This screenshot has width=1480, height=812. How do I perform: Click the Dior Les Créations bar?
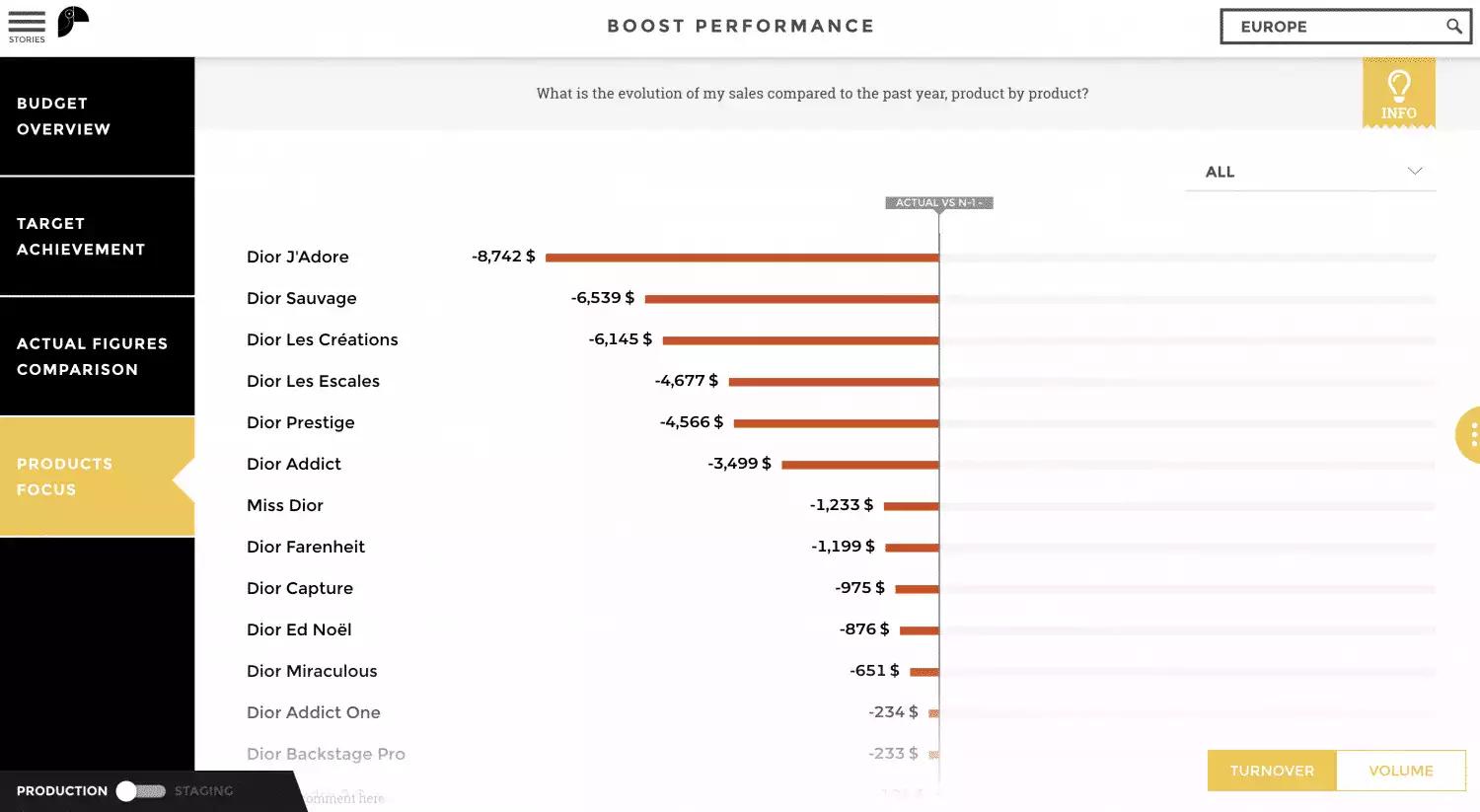(801, 340)
